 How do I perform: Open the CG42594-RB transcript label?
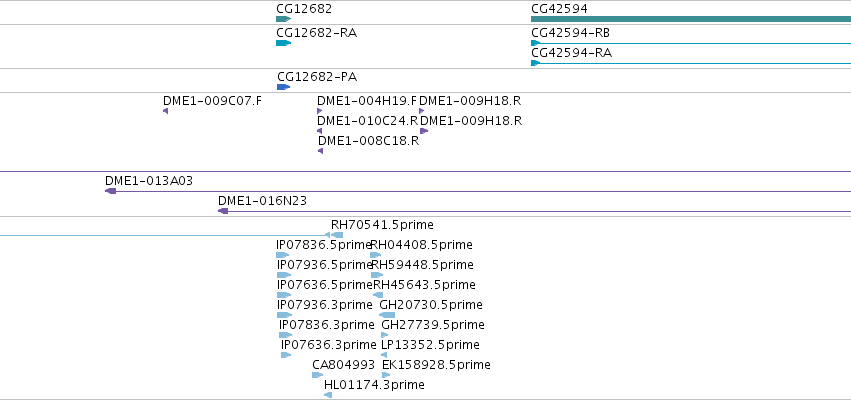coord(570,33)
